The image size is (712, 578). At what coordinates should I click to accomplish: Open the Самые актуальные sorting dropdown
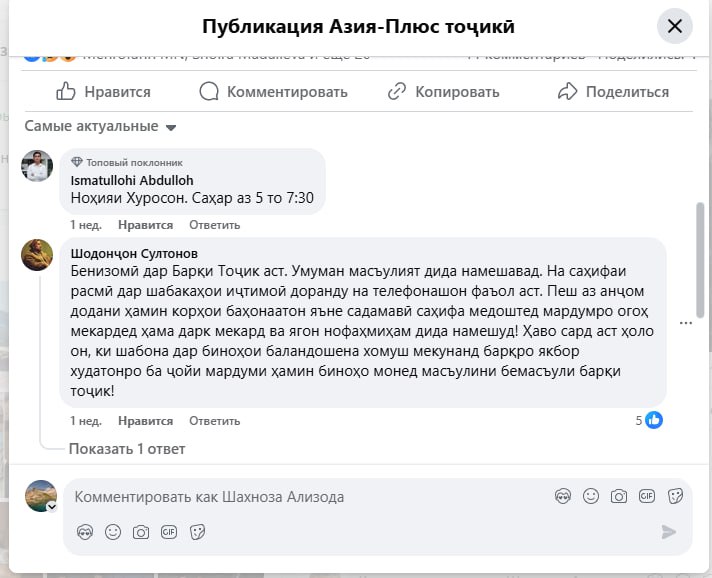pyautogui.click(x=100, y=127)
